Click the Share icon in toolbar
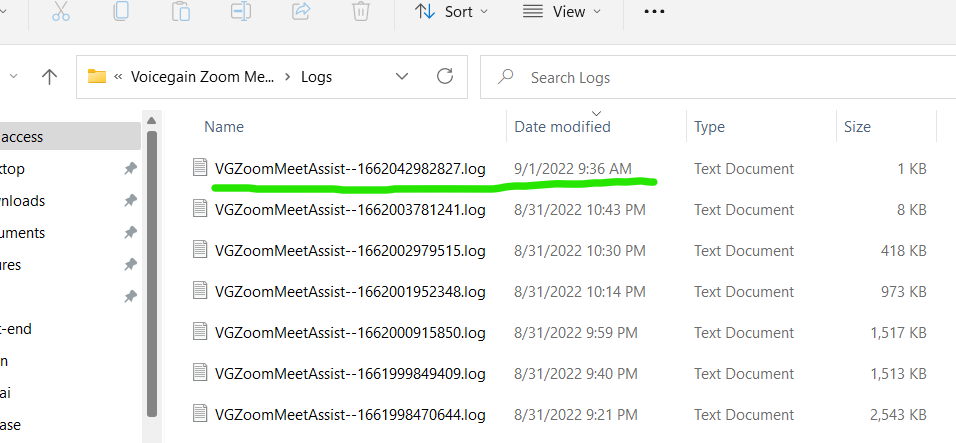956x443 pixels. click(302, 10)
